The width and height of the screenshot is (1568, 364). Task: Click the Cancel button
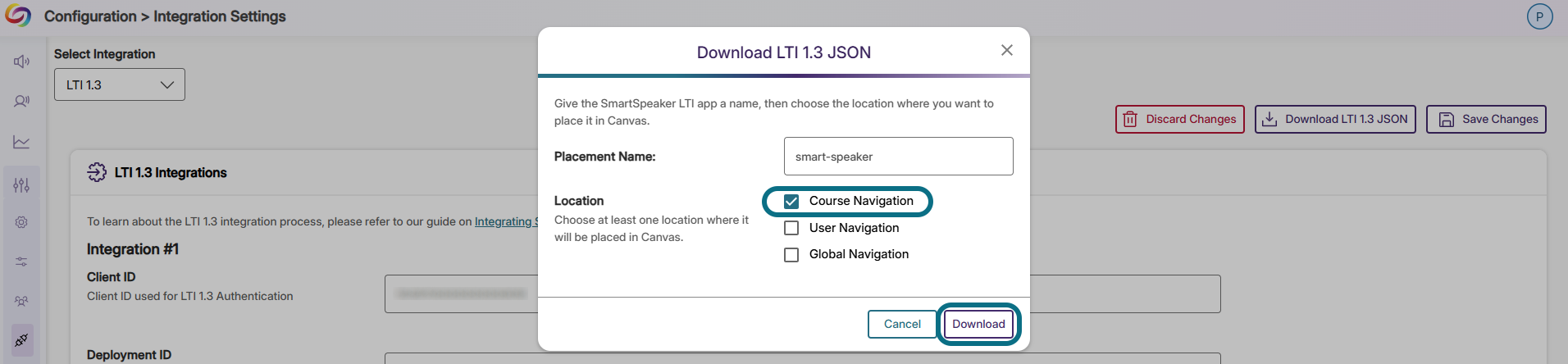(x=902, y=324)
